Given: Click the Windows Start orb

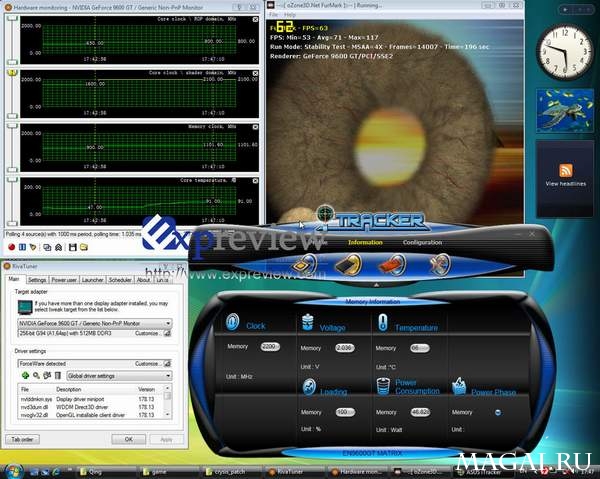Looking at the screenshot, I should click(x=13, y=471).
